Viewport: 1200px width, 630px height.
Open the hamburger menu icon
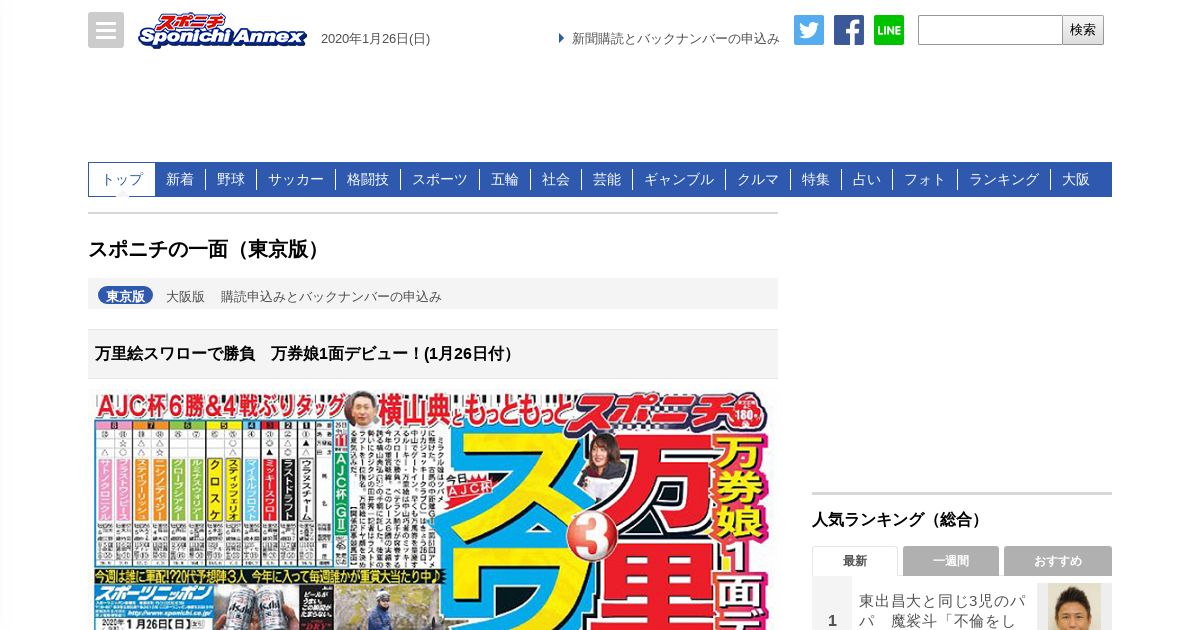106,30
